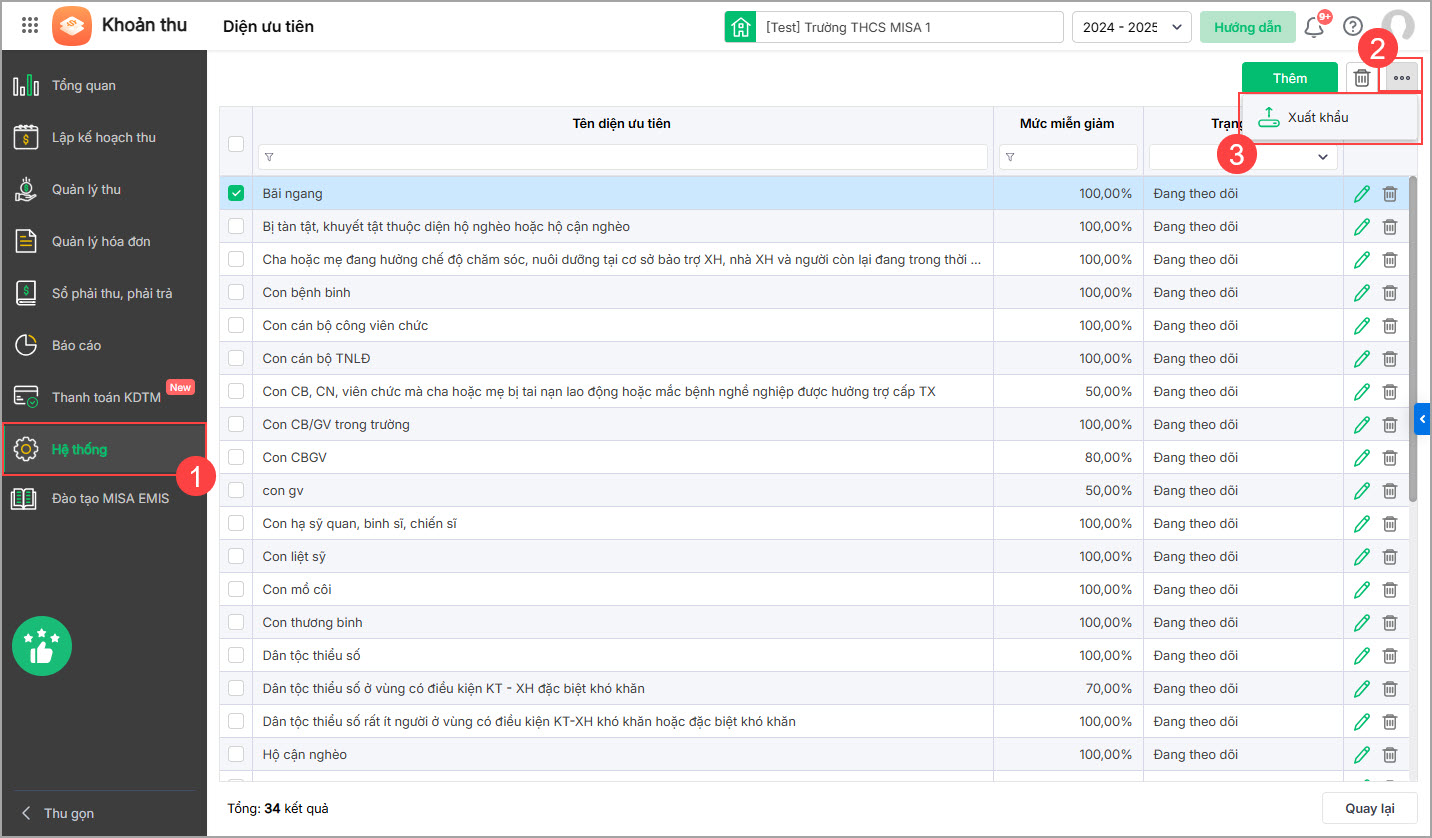1432x838 pixels.
Task: Tick the Con liệt sỹ checkbox
Action: pyautogui.click(x=236, y=557)
